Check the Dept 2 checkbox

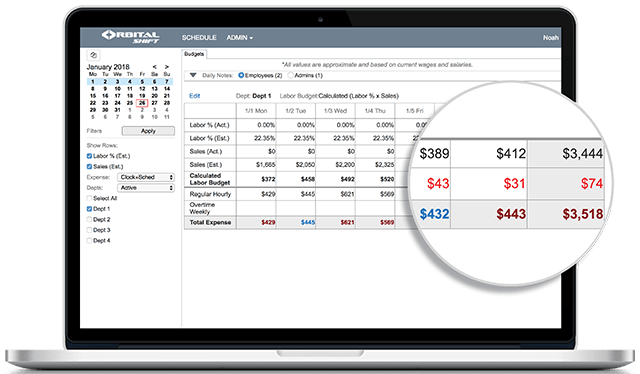pos(89,220)
